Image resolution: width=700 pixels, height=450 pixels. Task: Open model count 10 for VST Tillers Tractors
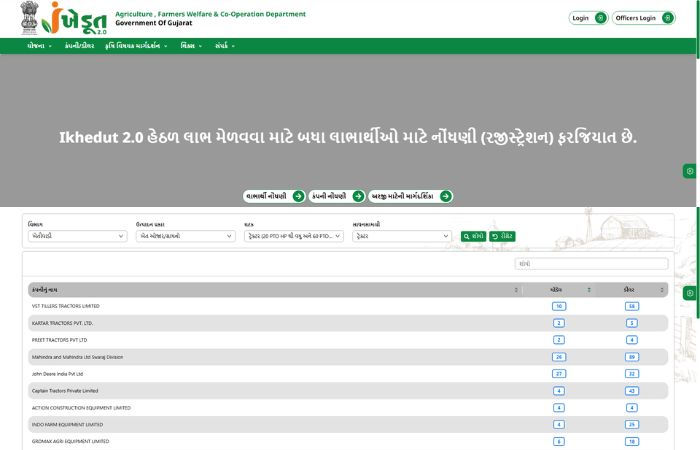[x=559, y=306]
